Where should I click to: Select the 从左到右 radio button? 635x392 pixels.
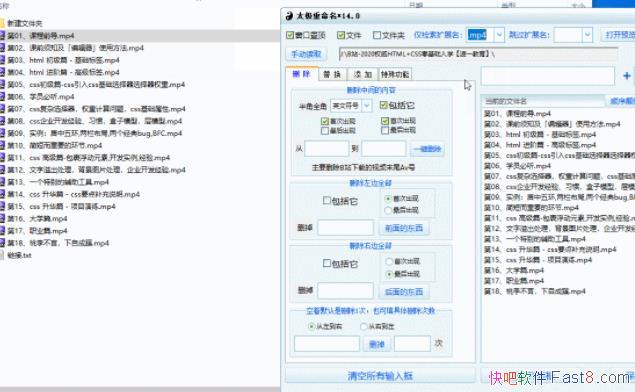tap(311, 326)
